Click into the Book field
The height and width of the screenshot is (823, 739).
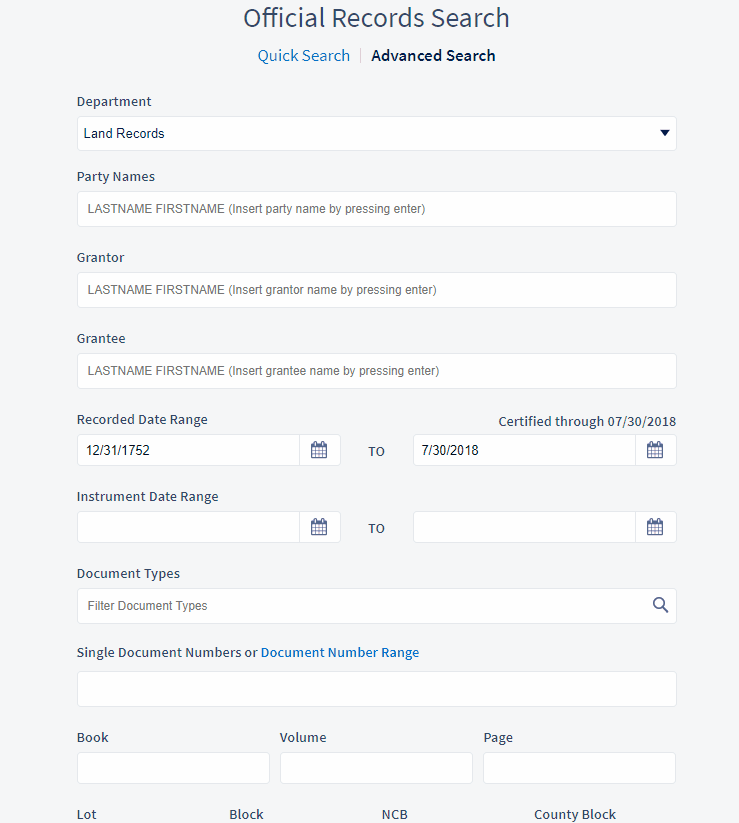pyautogui.click(x=172, y=767)
